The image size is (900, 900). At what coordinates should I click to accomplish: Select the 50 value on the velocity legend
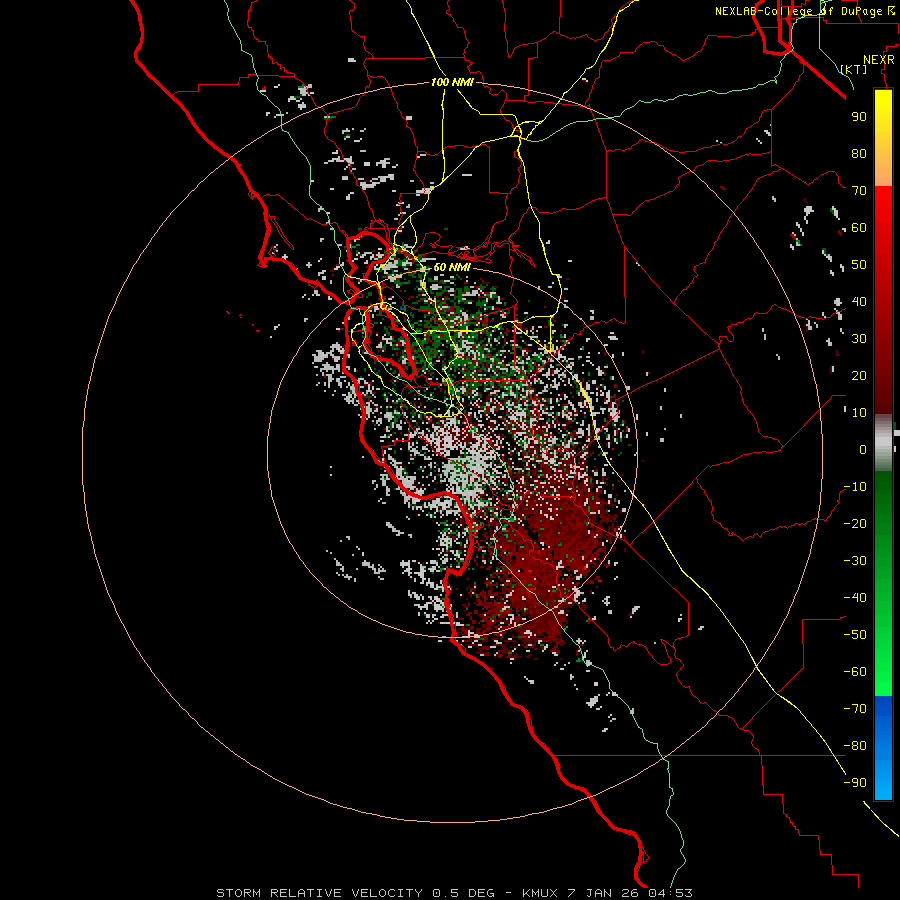[859, 265]
